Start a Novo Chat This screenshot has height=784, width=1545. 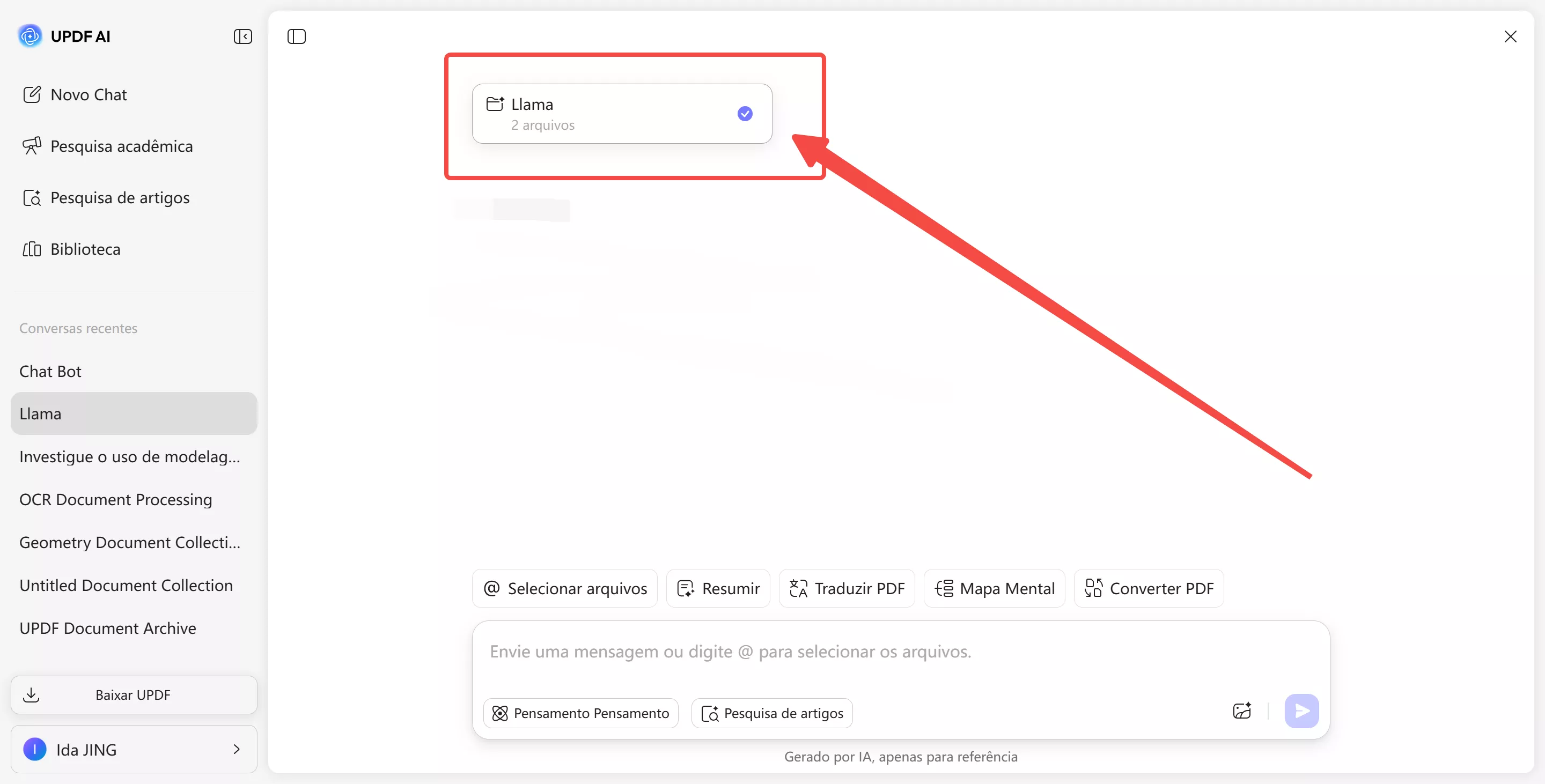click(88, 94)
